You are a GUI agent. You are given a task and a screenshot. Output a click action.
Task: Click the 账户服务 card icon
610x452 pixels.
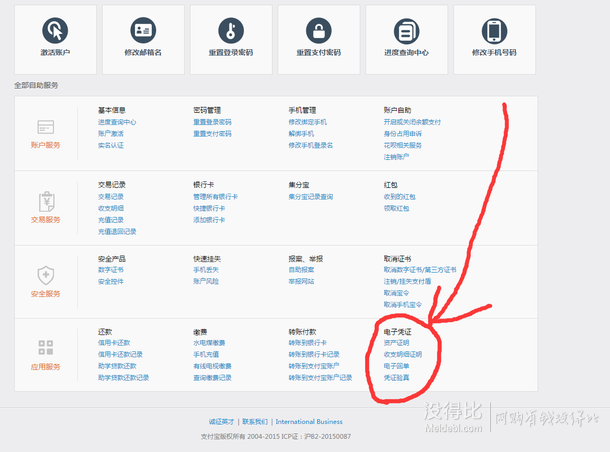pos(46,127)
